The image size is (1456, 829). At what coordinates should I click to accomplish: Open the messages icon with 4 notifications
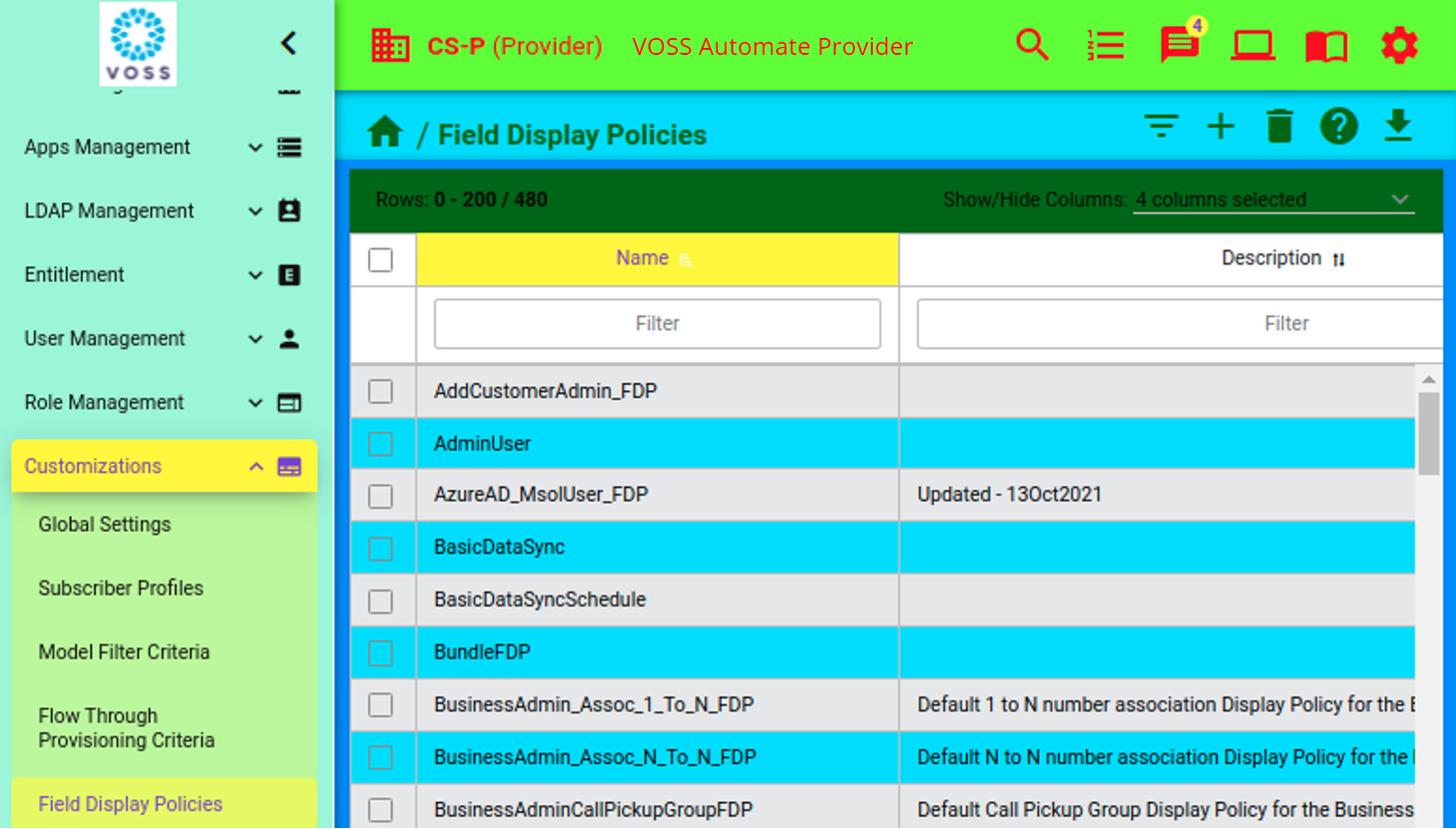(1180, 45)
